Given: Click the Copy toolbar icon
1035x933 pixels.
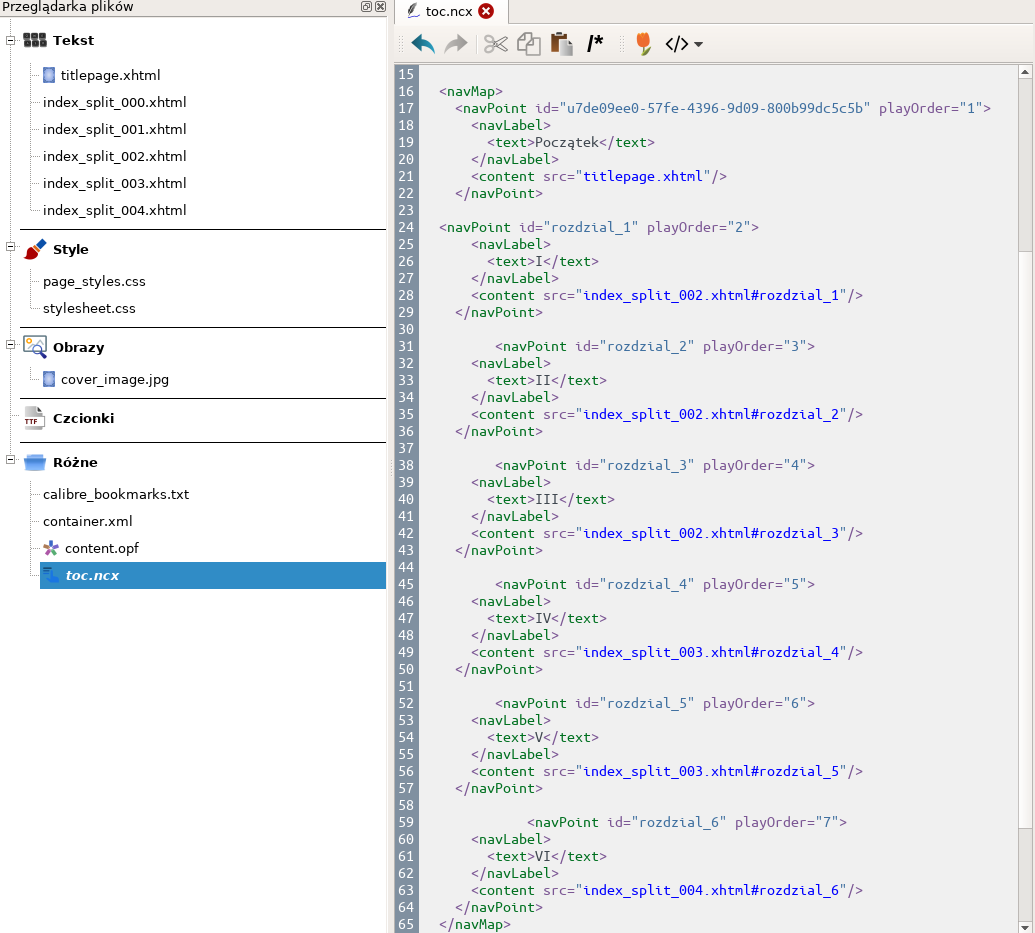Looking at the screenshot, I should click(x=529, y=44).
